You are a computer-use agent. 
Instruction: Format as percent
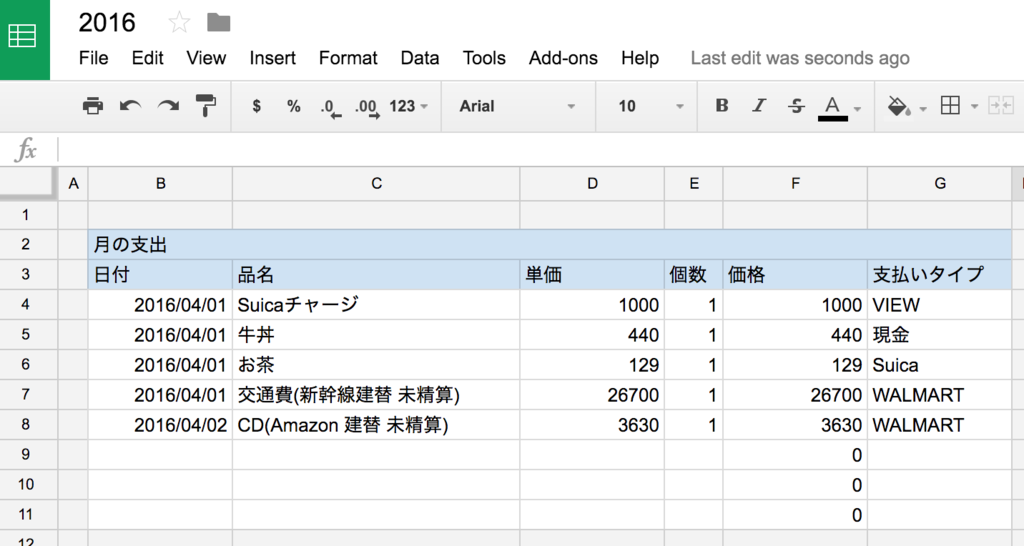coord(294,106)
